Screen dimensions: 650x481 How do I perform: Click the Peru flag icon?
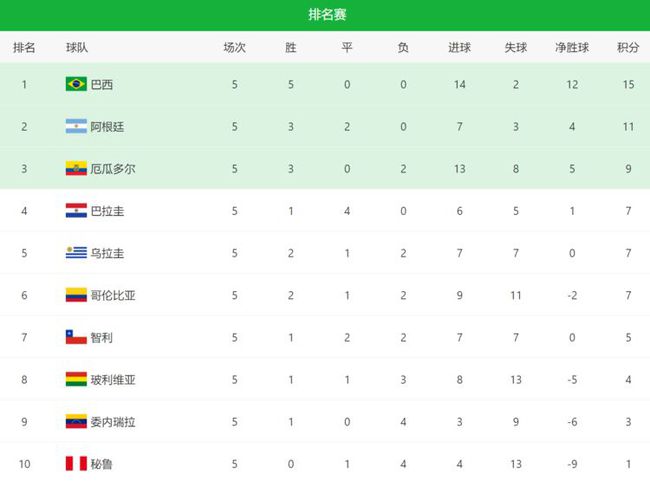point(75,463)
